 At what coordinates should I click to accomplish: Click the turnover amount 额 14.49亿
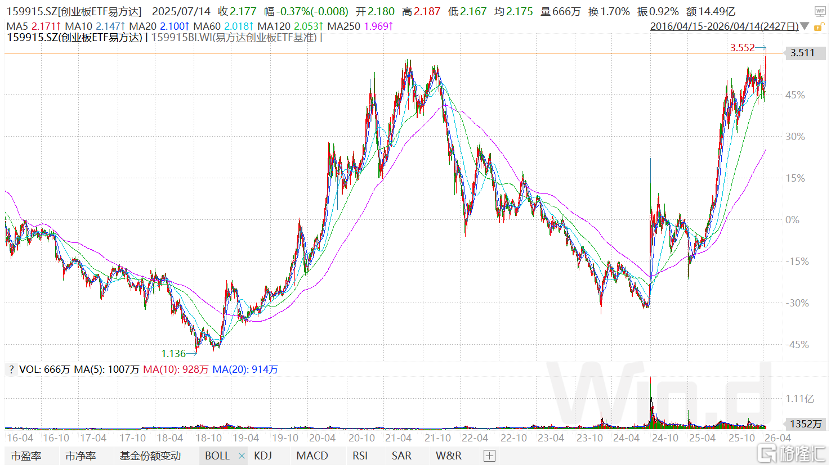tap(710, 11)
